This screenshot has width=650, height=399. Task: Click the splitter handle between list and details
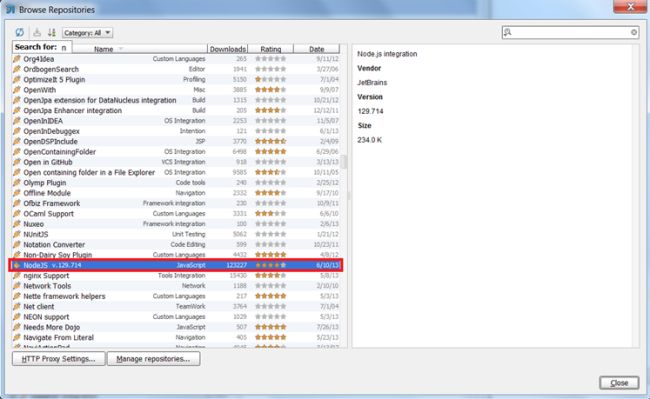[349, 196]
